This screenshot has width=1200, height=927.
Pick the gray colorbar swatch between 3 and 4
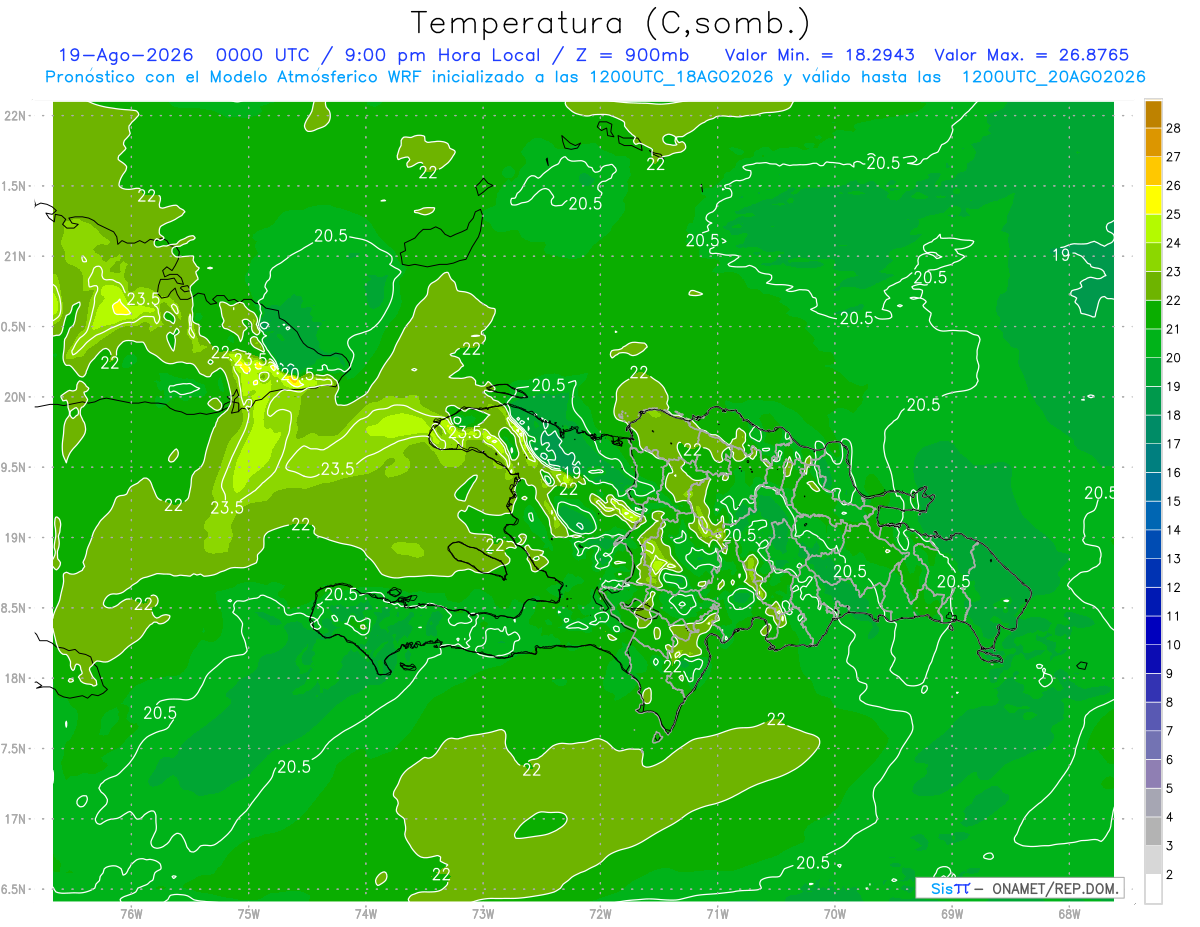[x=1153, y=832]
